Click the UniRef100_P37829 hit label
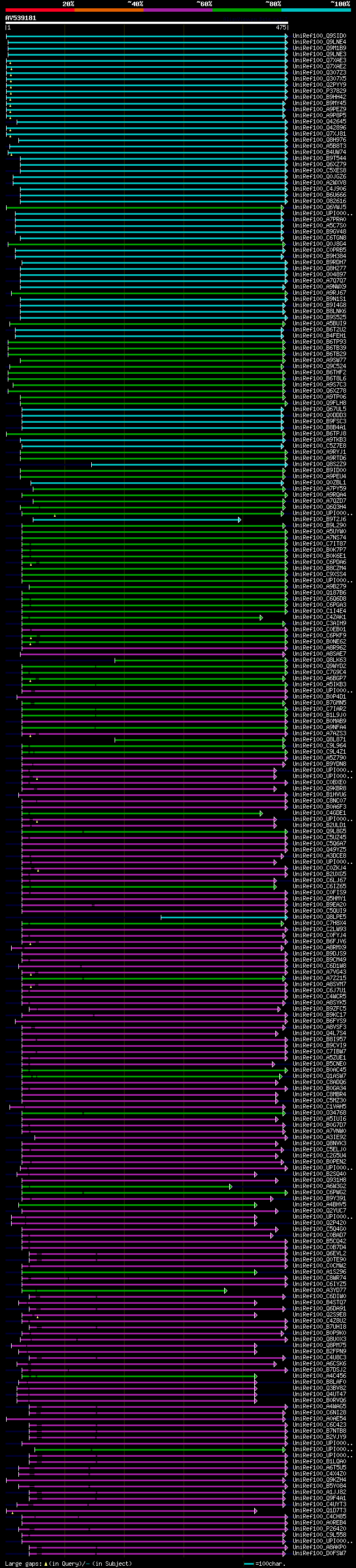Image resolution: width=356 pixels, height=1568 pixels. coord(319,91)
